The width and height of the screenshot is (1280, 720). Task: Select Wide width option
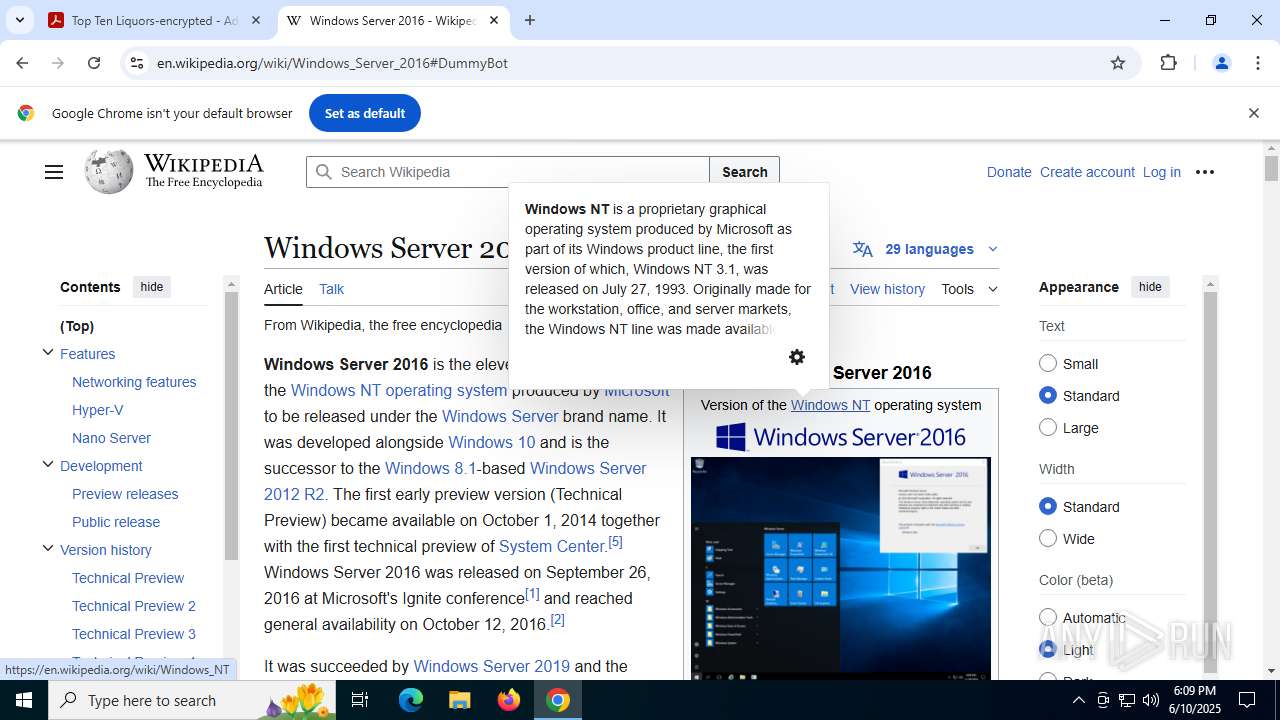click(x=1048, y=538)
